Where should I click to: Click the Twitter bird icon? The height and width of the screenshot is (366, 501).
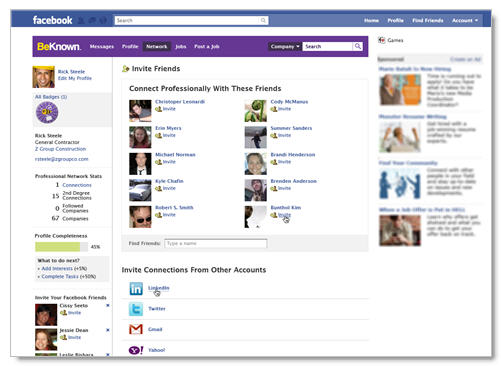point(136,309)
